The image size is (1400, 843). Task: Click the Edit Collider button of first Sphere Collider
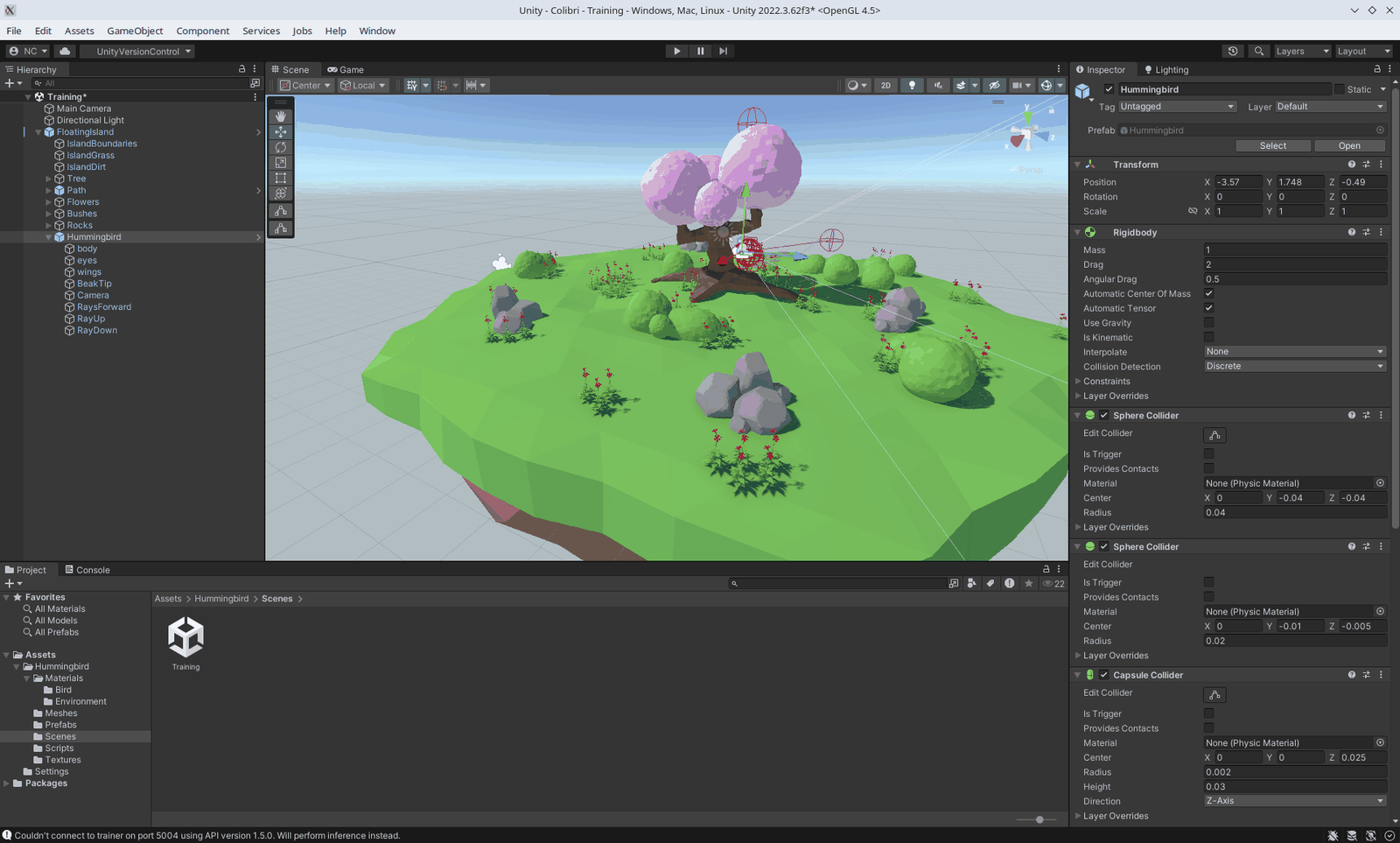(1214, 435)
